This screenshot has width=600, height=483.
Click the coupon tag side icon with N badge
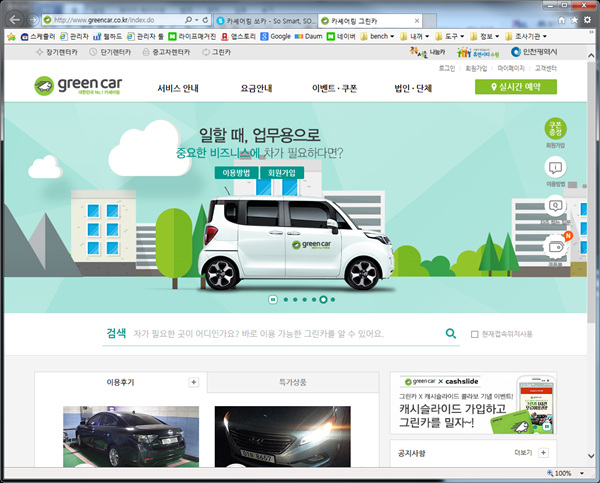pyautogui.click(x=556, y=247)
